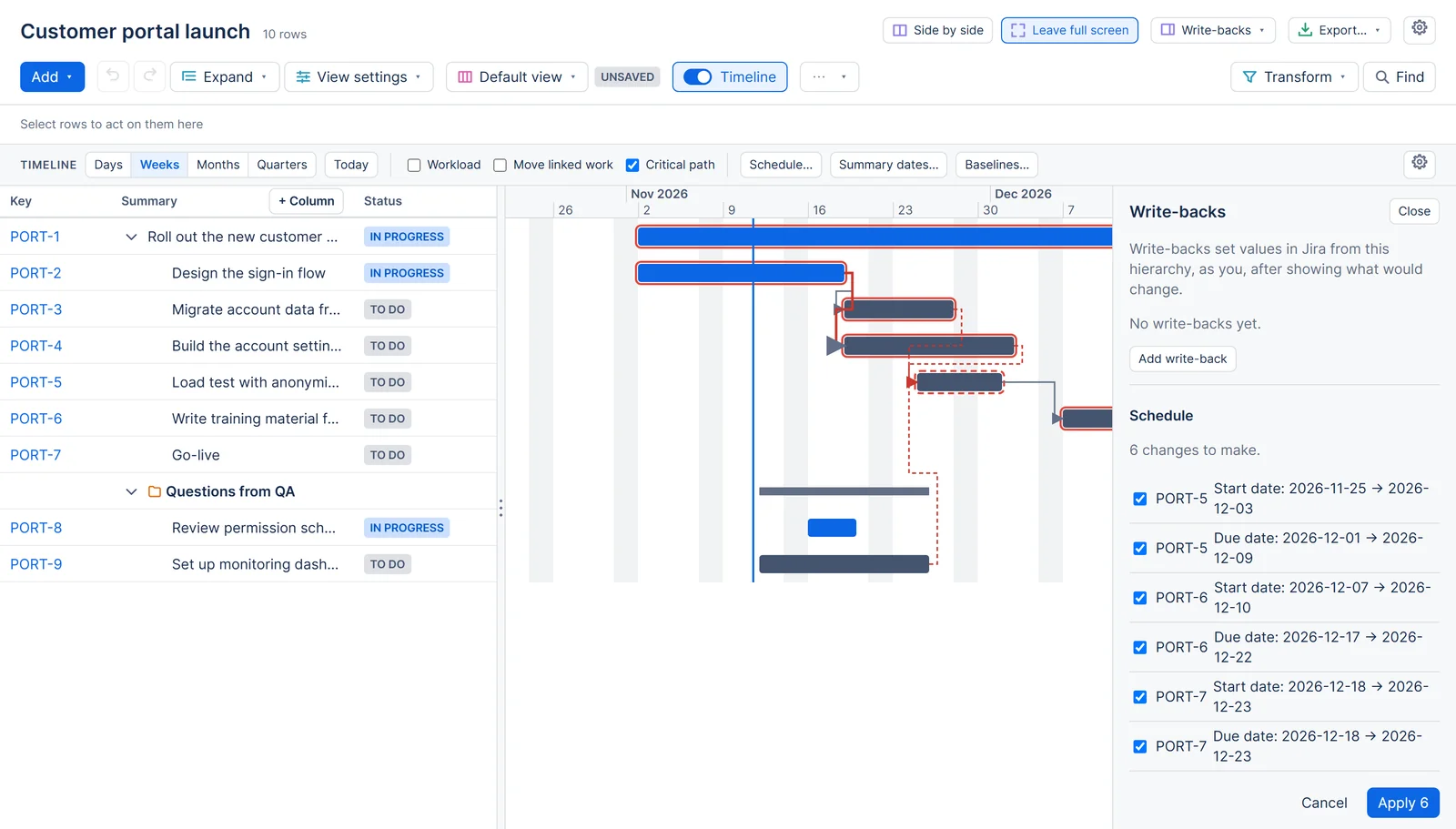Image resolution: width=1456 pixels, height=829 pixels.
Task: Click Side by side layout button
Action: point(937,30)
